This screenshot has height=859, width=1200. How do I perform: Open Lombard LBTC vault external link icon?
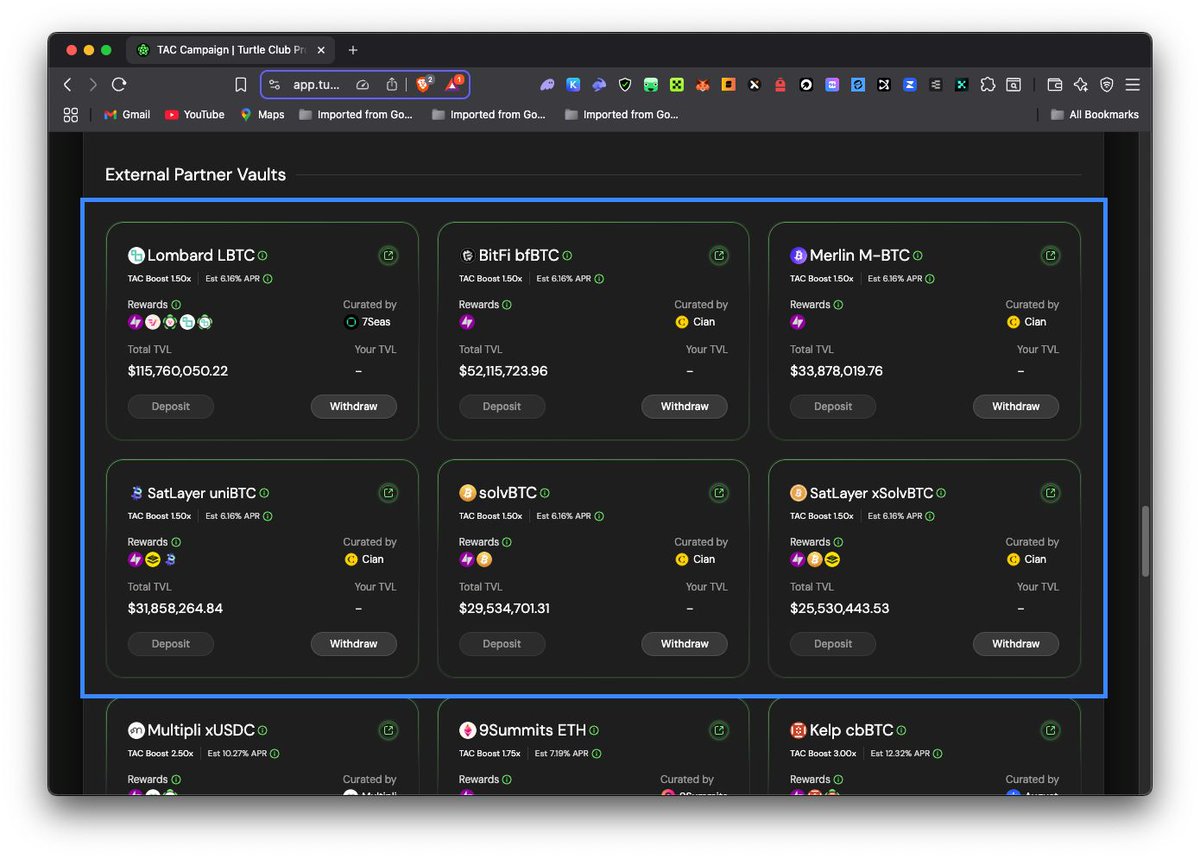click(388, 256)
